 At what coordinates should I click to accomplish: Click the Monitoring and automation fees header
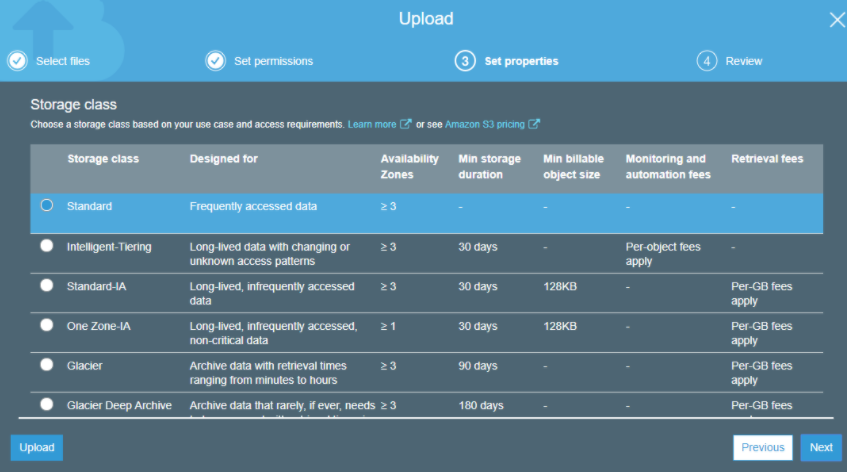point(668,167)
